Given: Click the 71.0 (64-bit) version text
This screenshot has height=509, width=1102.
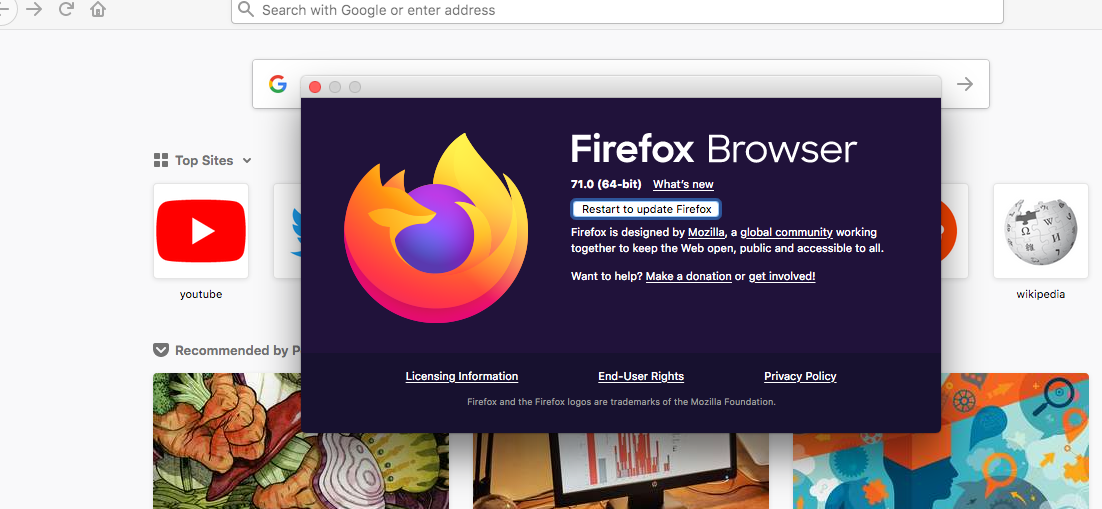Looking at the screenshot, I should [606, 185].
